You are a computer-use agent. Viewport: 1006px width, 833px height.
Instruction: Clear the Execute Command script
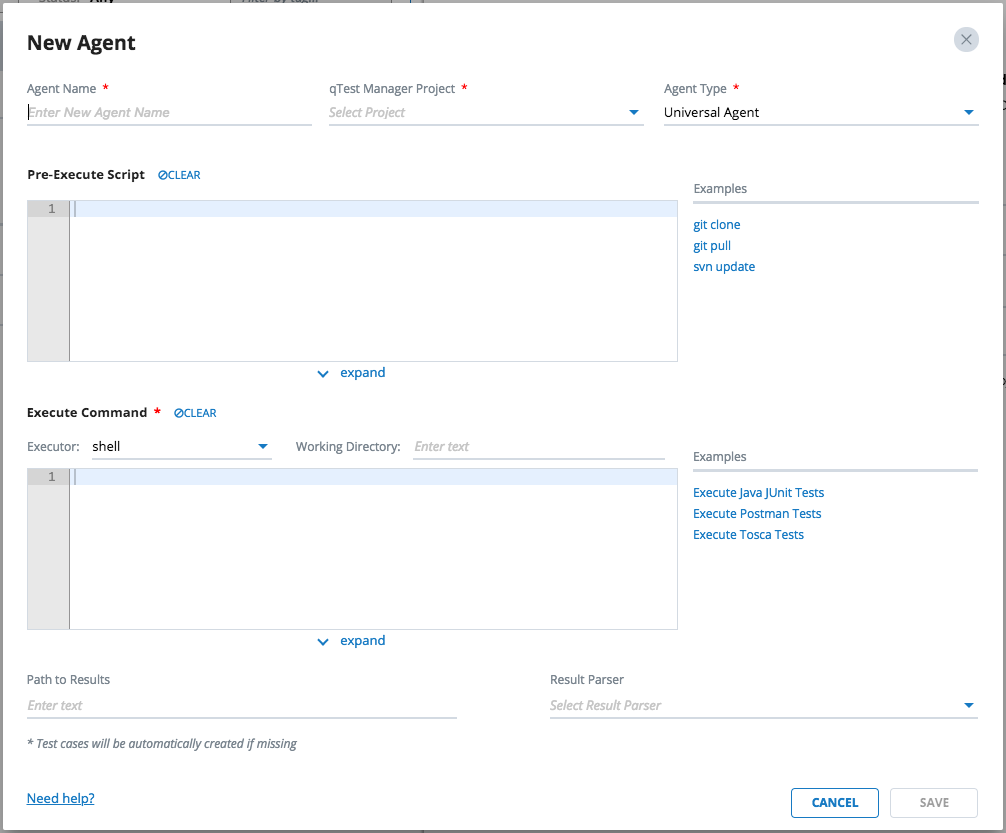click(196, 413)
